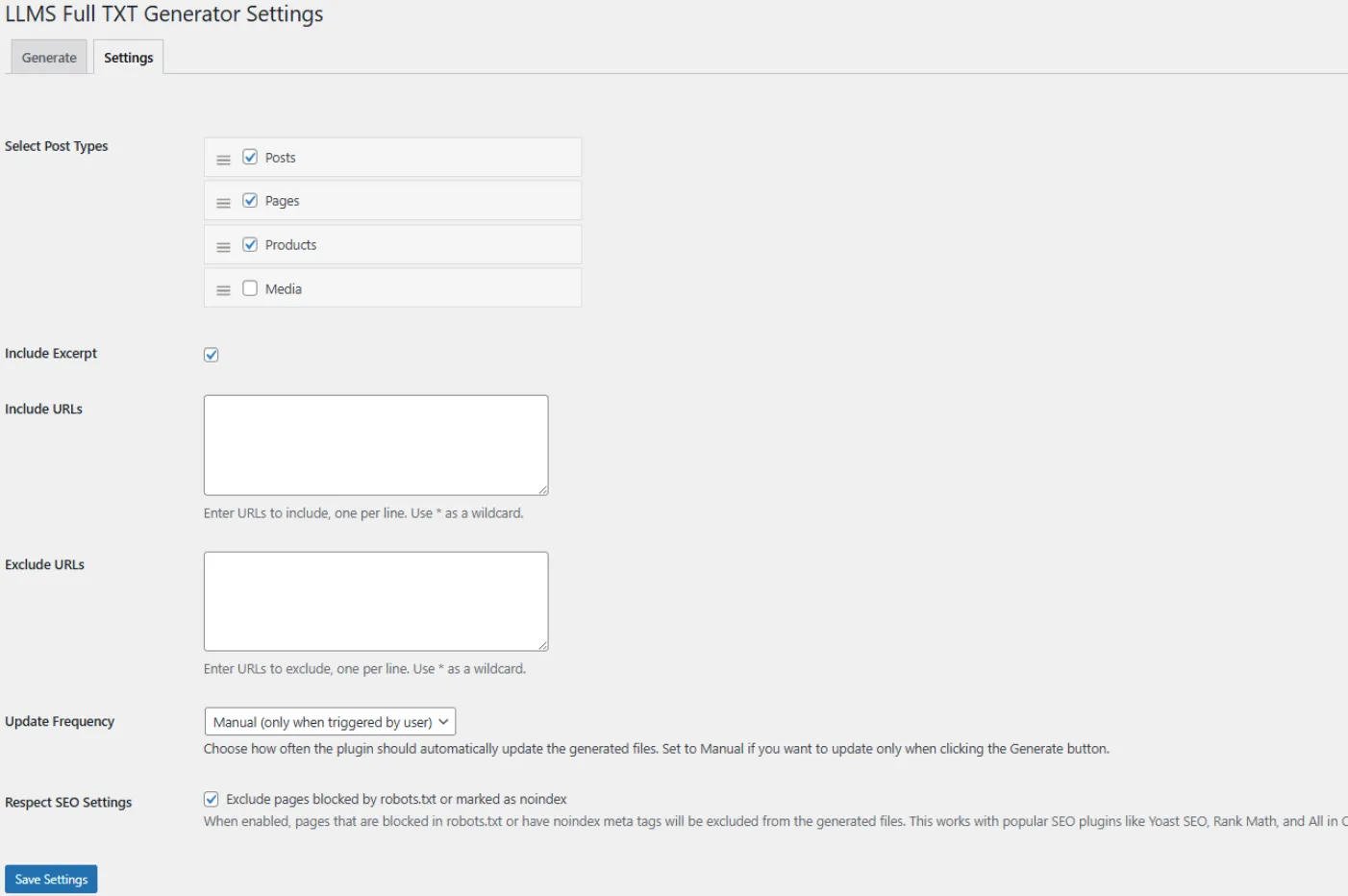
Task: Click resize grip of Include URLs textarea
Action: (542, 489)
